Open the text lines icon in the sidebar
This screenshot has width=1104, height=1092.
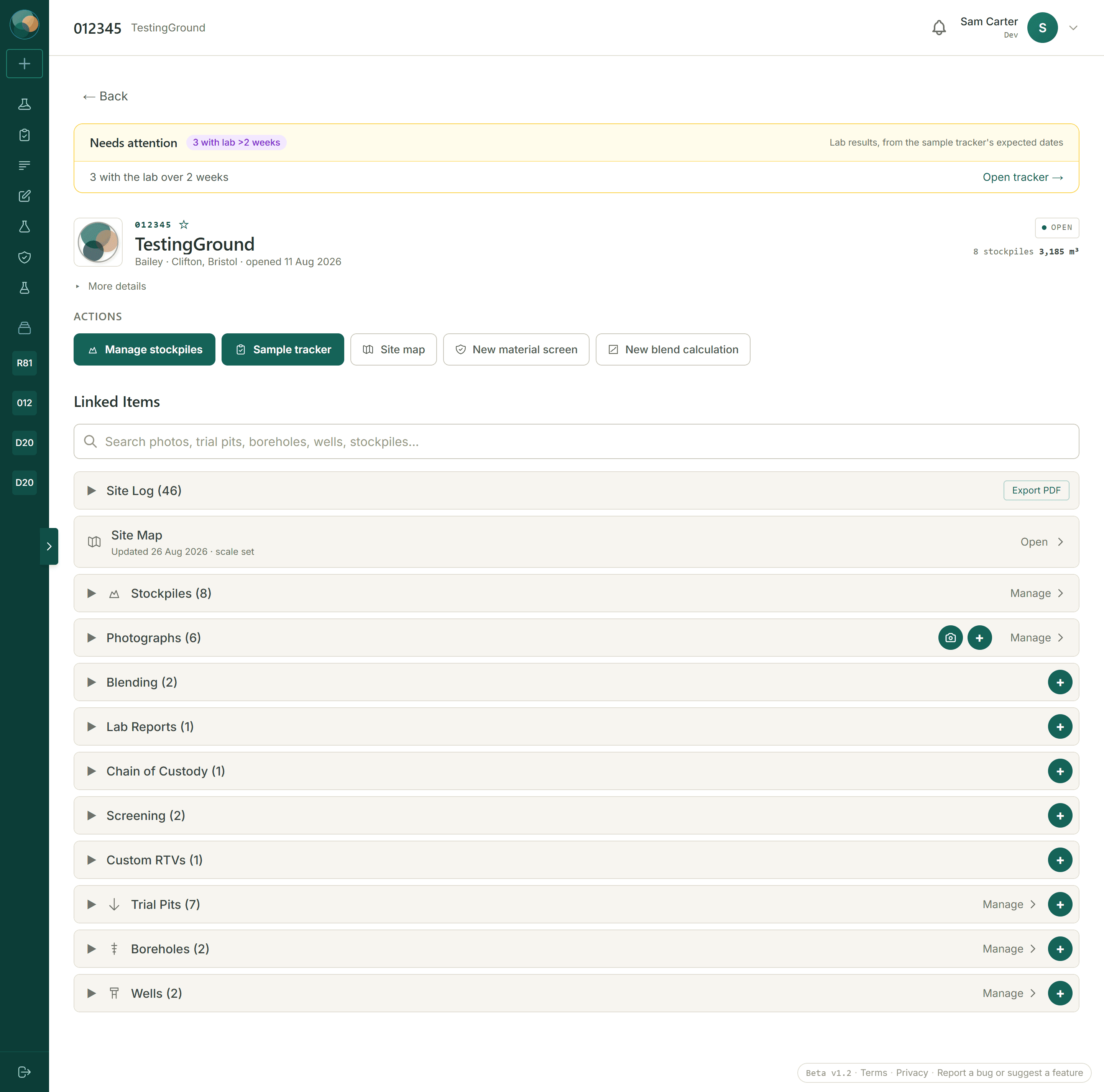click(25, 166)
